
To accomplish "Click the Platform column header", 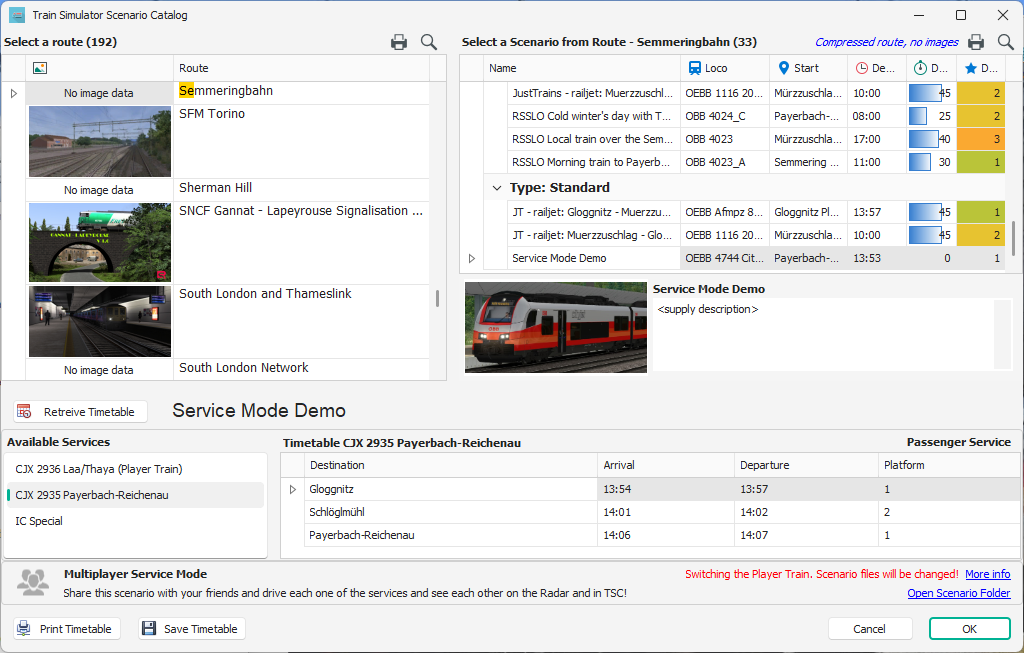I will [x=949, y=465].
